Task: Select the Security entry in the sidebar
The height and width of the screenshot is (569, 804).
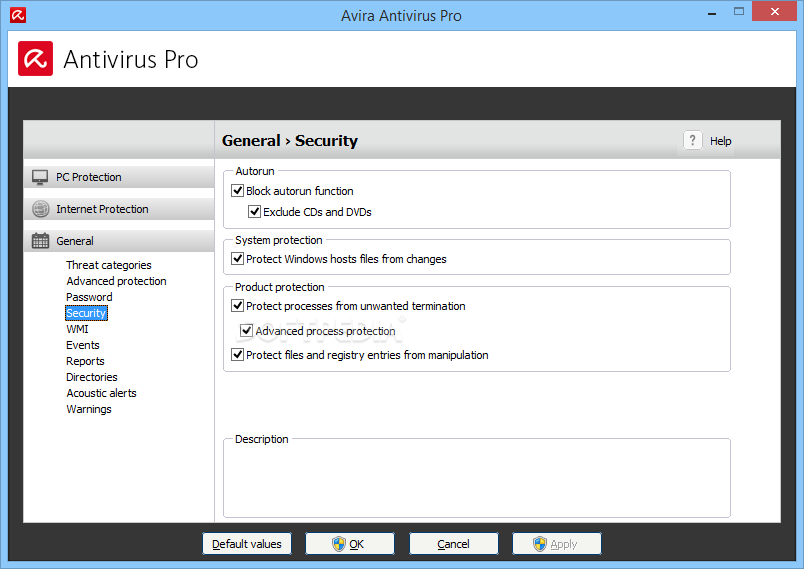Action: coord(86,313)
